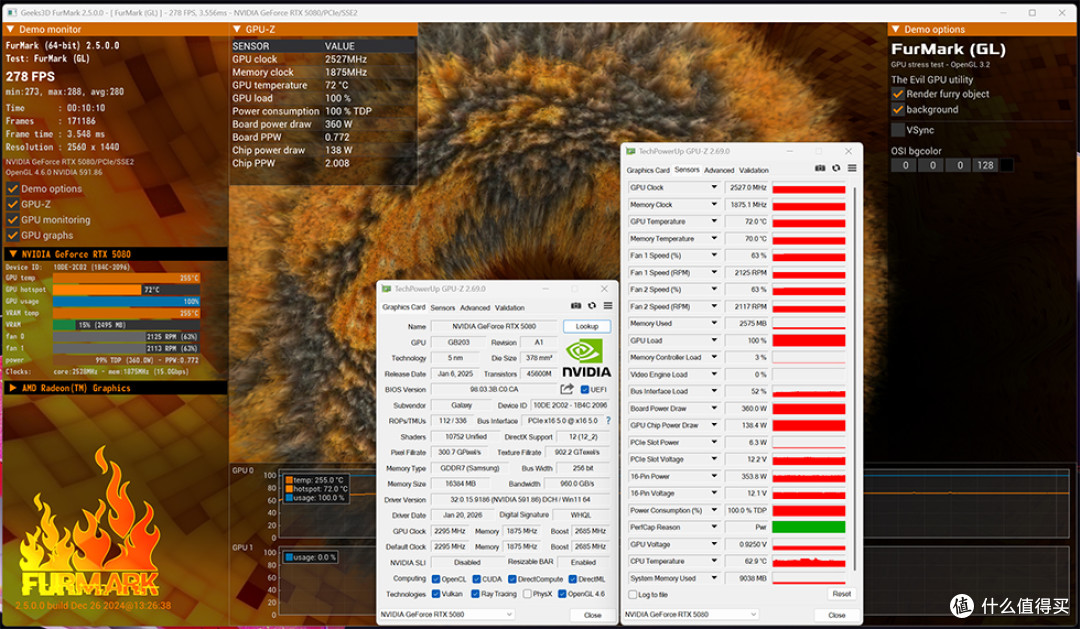Screen dimensions: 1080x629
Task: Click the Subvendor value Galaxy
Action: point(461,405)
